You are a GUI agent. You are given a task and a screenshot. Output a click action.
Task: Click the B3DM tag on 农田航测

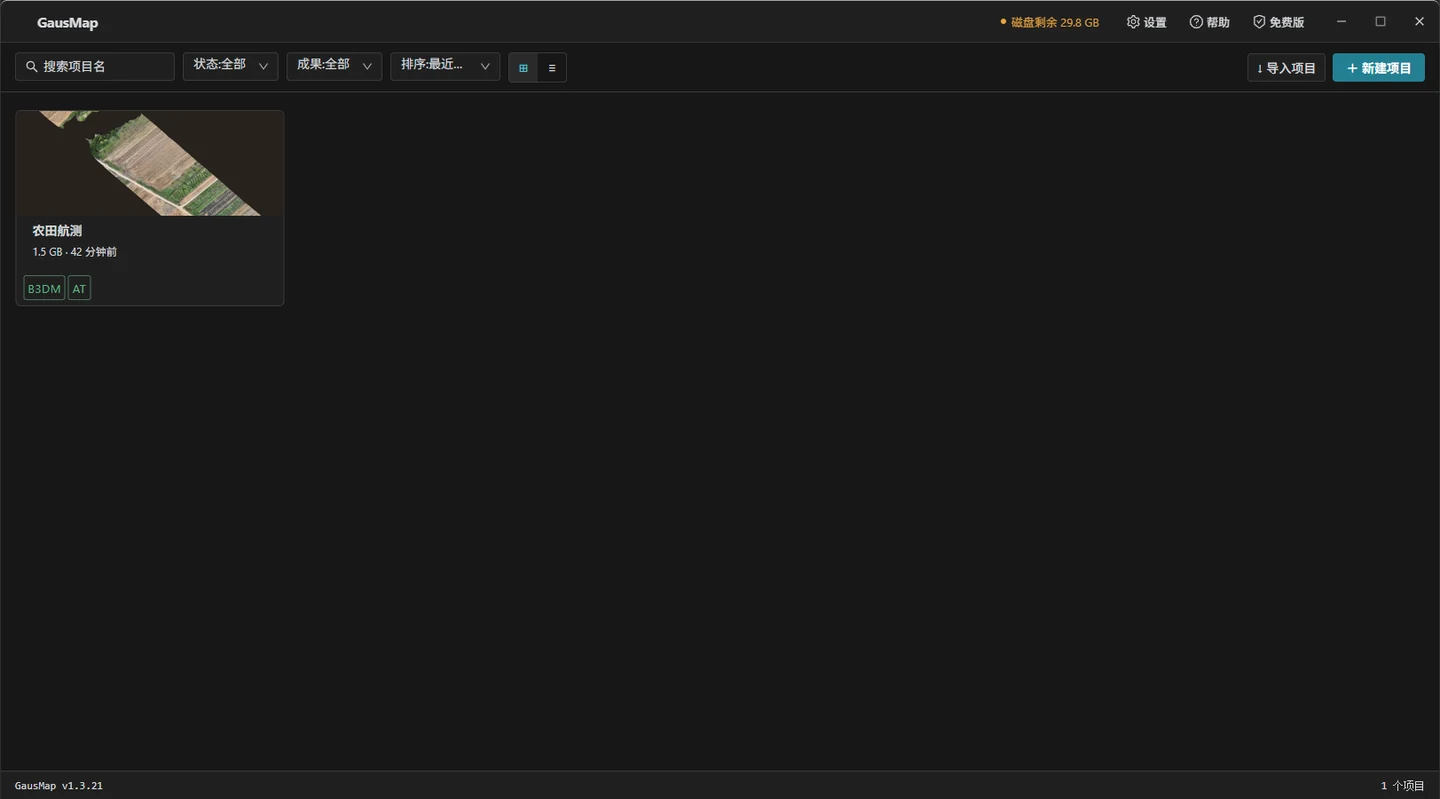tap(44, 289)
